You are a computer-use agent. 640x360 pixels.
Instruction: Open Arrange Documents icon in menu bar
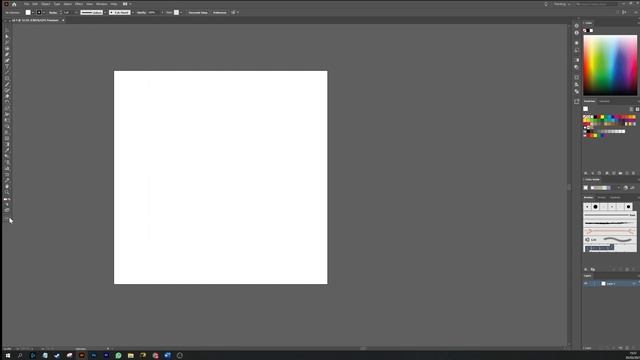pyautogui.click(x=126, y=4)
